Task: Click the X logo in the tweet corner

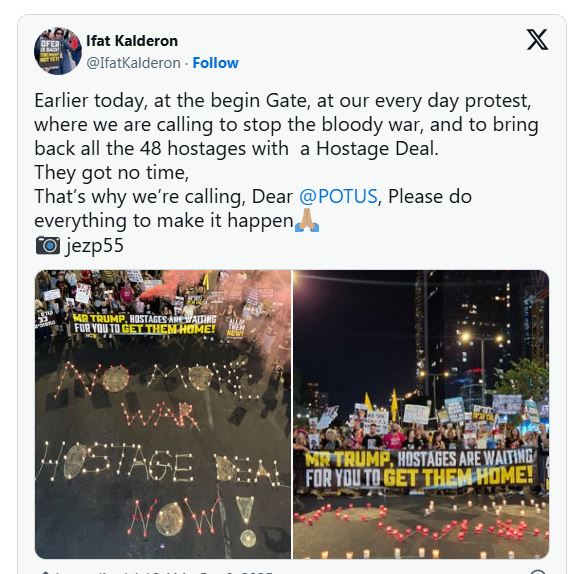Action: (537, 39)
